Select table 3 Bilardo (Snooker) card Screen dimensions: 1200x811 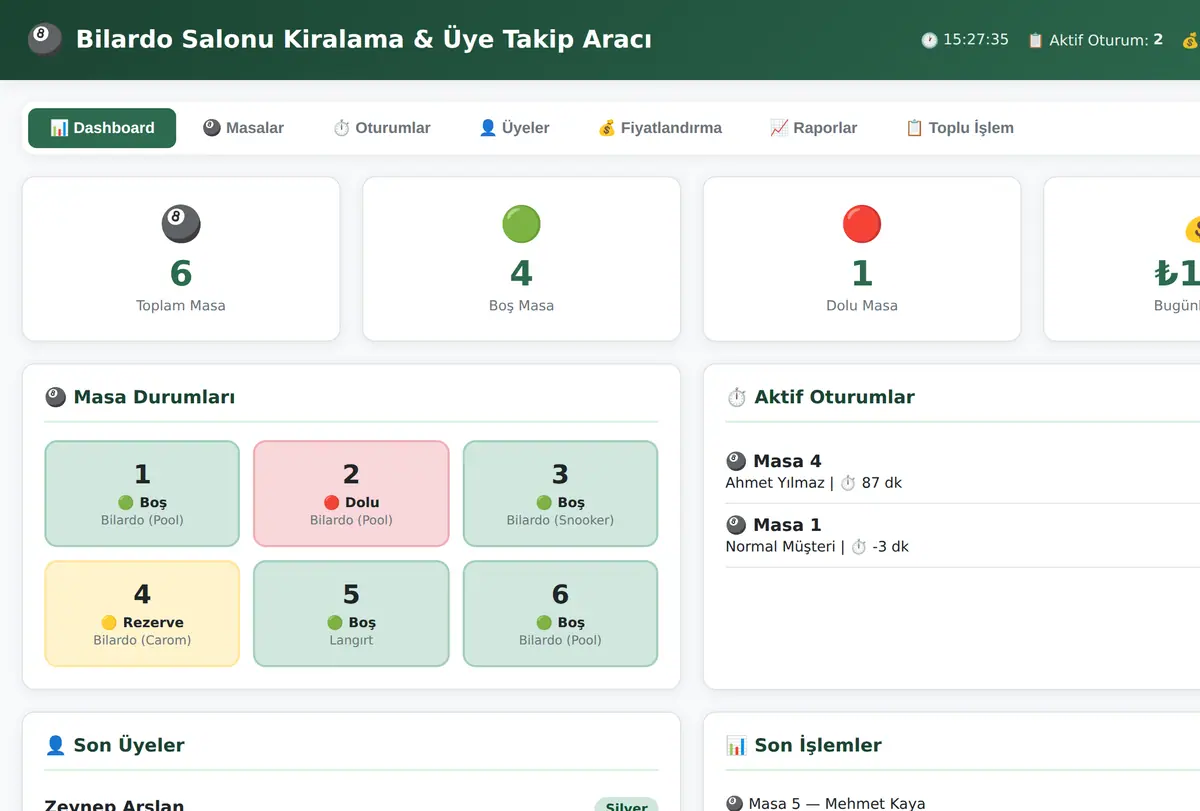coord(560,494)
